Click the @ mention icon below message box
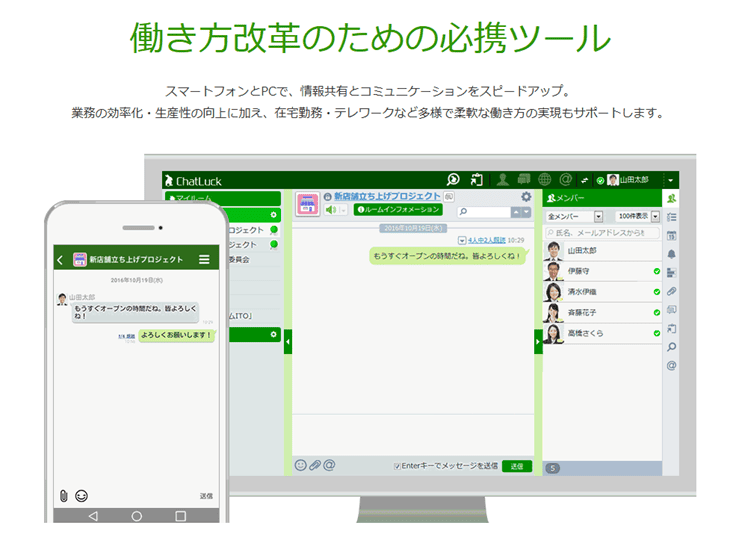The image size is (730, 552). point(329,465)
